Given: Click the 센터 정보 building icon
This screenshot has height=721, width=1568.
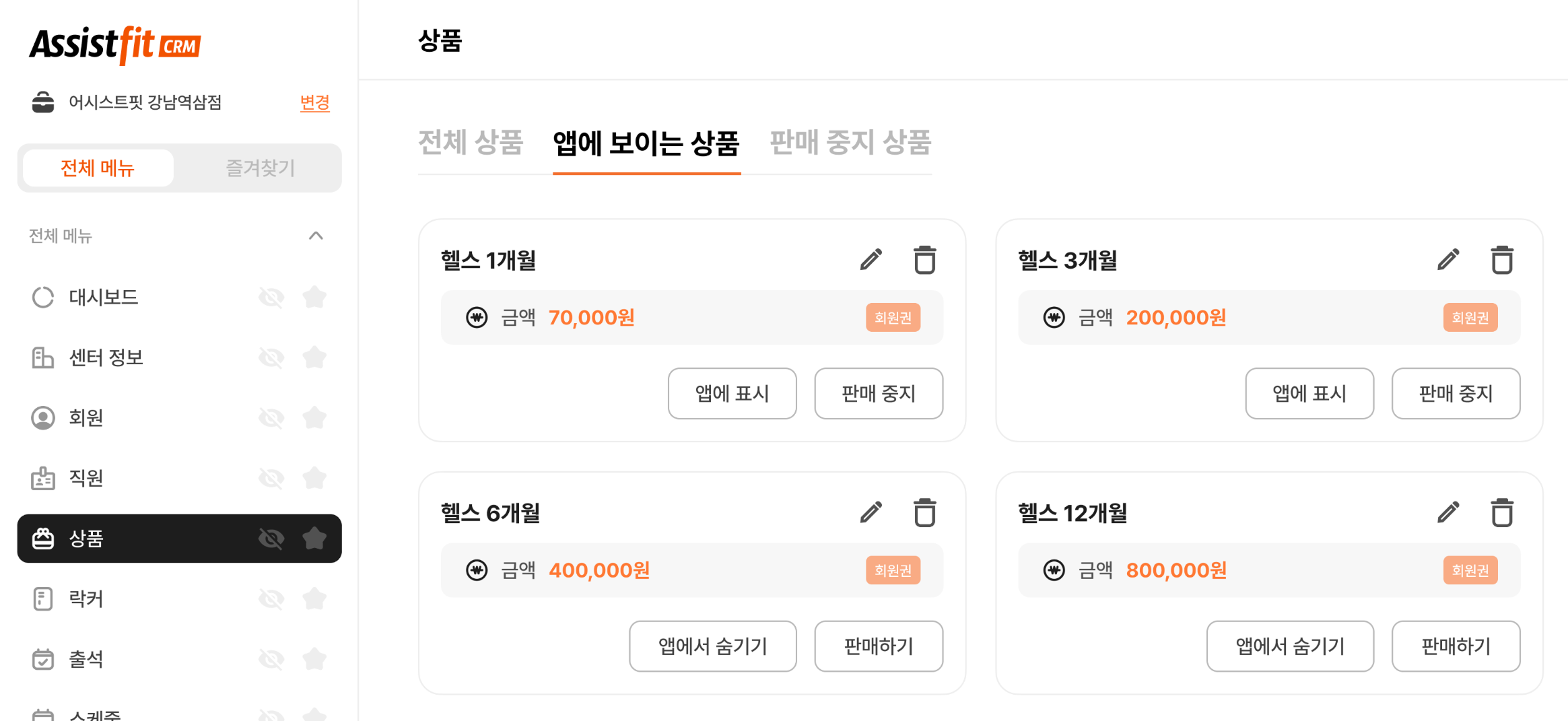Looking at the screenshot, I should click(43, 357).
